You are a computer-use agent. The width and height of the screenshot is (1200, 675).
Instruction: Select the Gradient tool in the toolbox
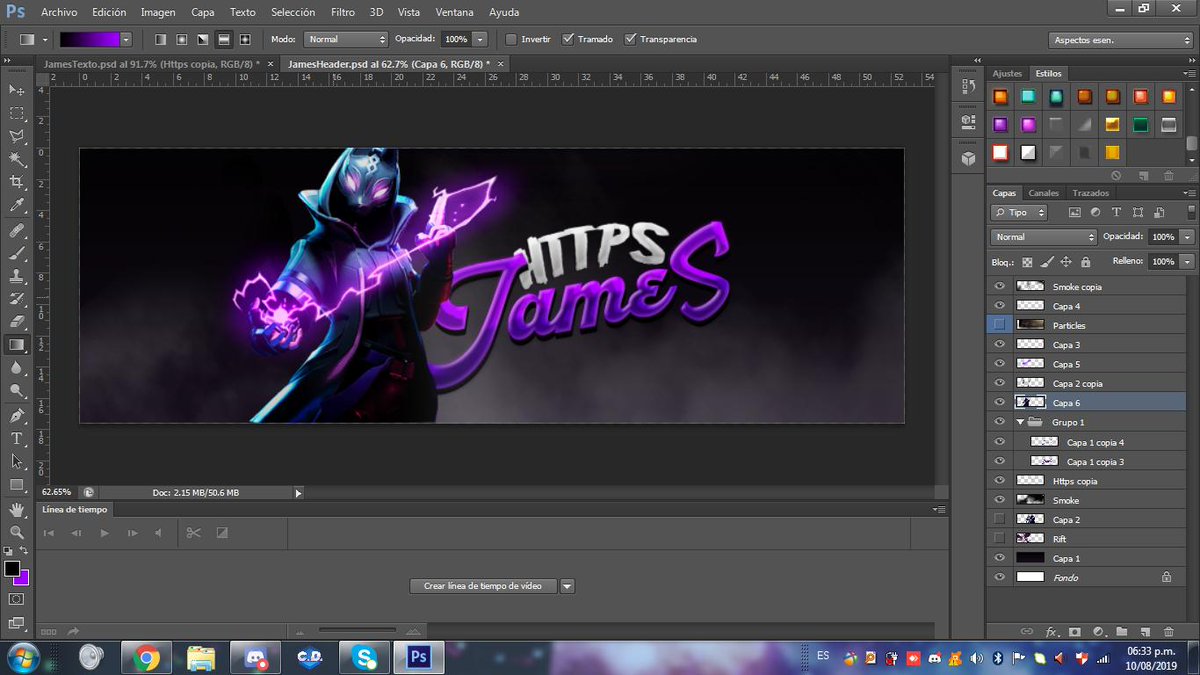coord(16,345)
